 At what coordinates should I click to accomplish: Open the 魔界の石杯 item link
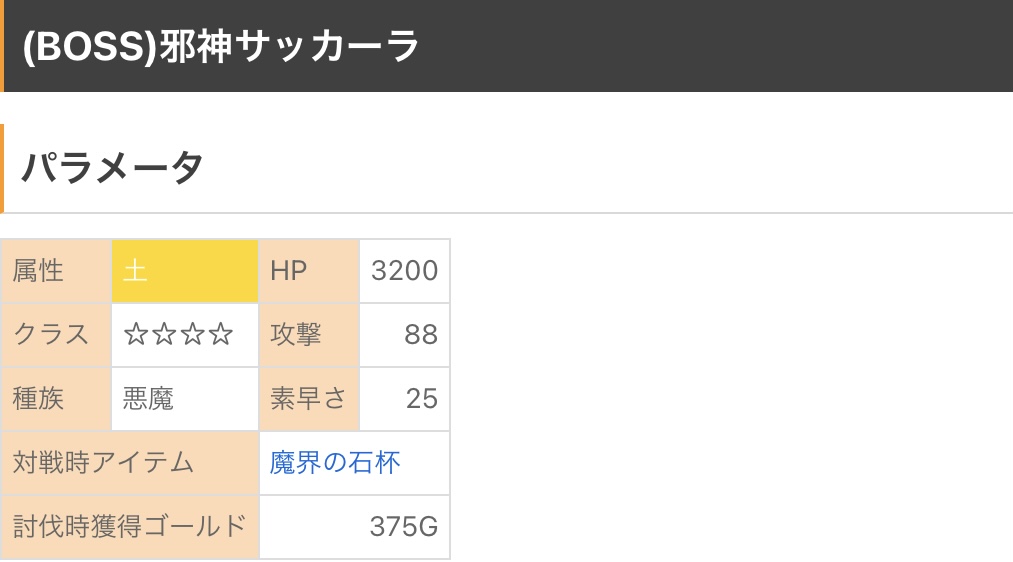[x=335, y=463]
